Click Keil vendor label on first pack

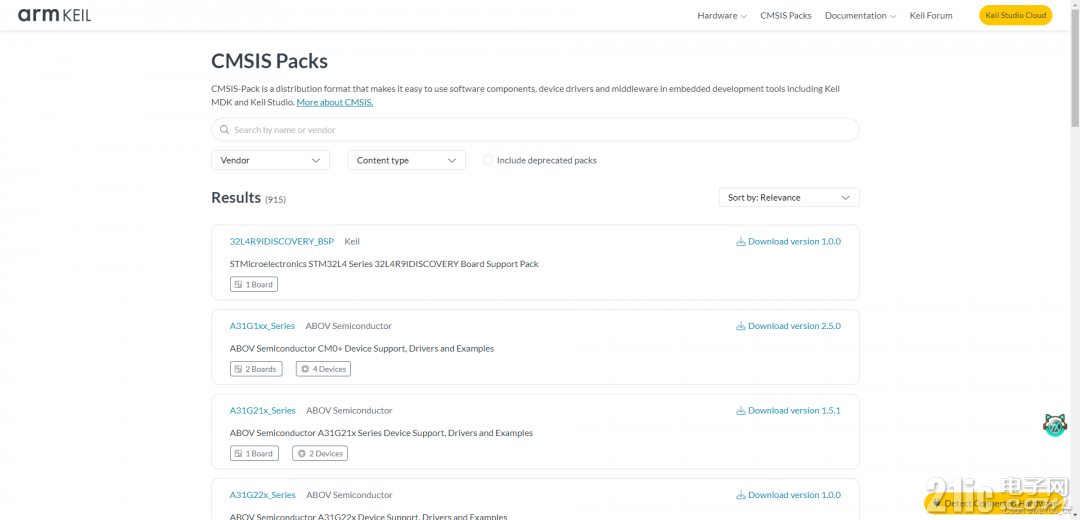tap(352, 242)
